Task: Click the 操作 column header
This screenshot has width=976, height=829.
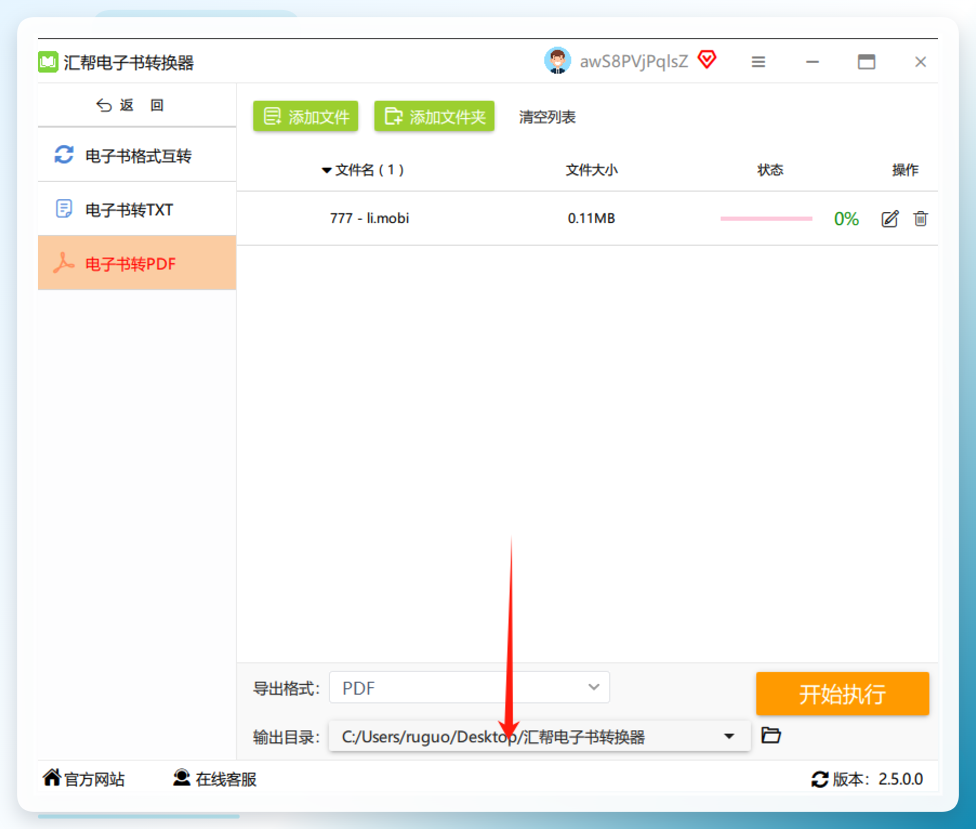Action: coord(905,170)
